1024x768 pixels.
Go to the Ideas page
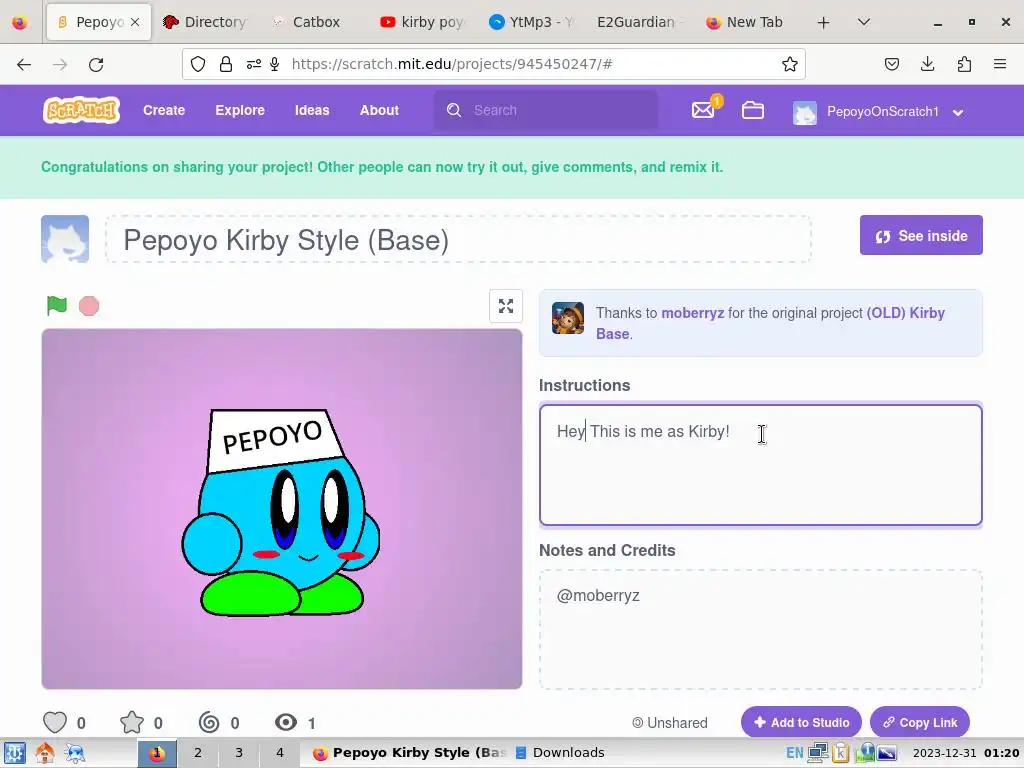[x=312, y=110]
